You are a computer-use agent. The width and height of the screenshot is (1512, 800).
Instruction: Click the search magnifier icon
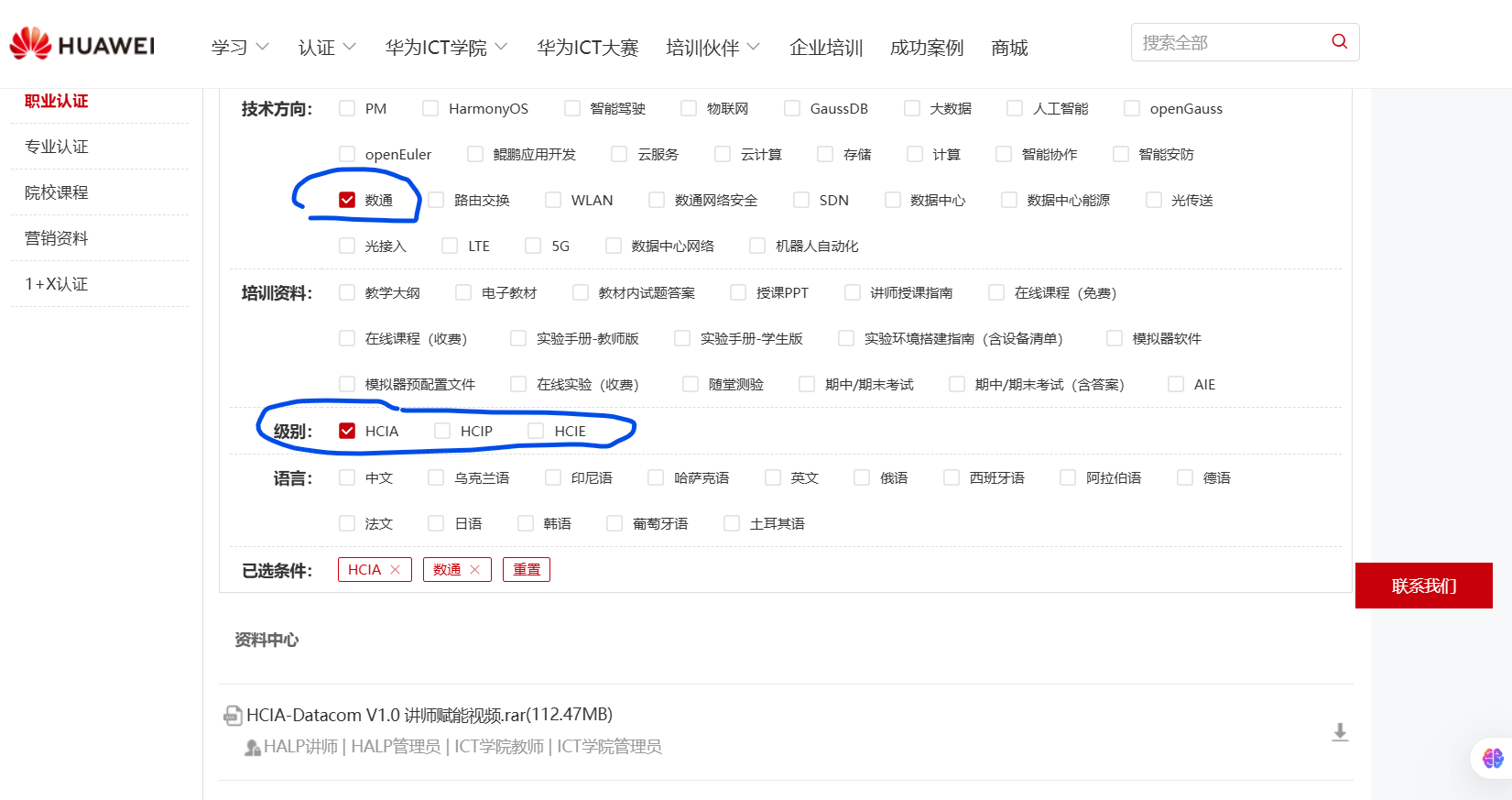1339,41
